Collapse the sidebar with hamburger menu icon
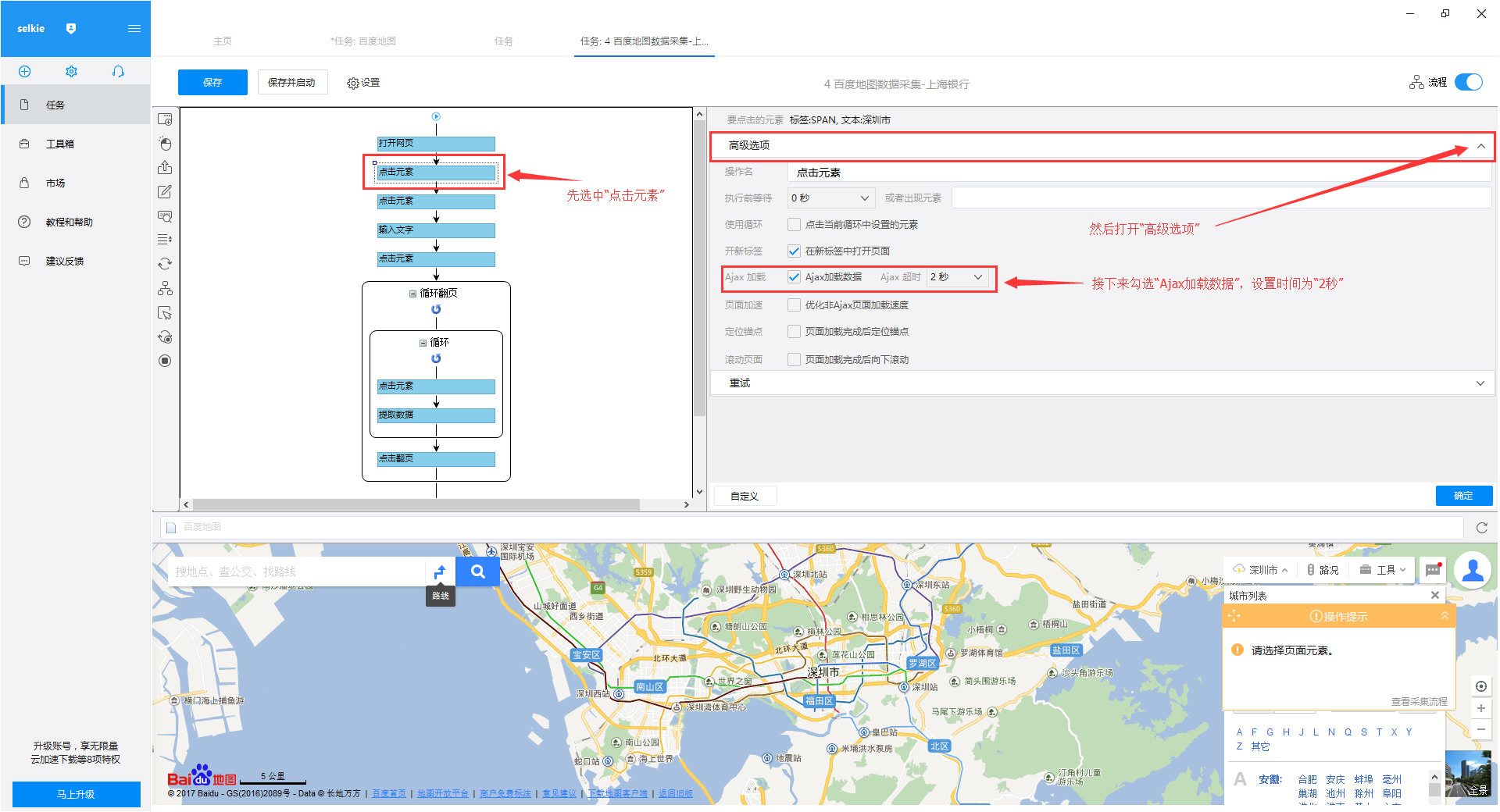 click(x=134, y=28)
